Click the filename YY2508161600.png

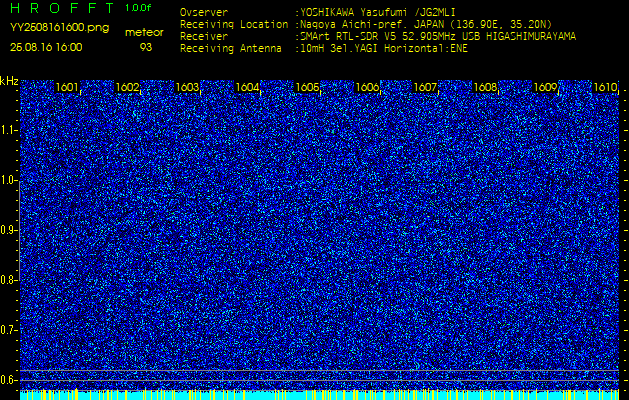pyautogui.click(x=59, y=28)
